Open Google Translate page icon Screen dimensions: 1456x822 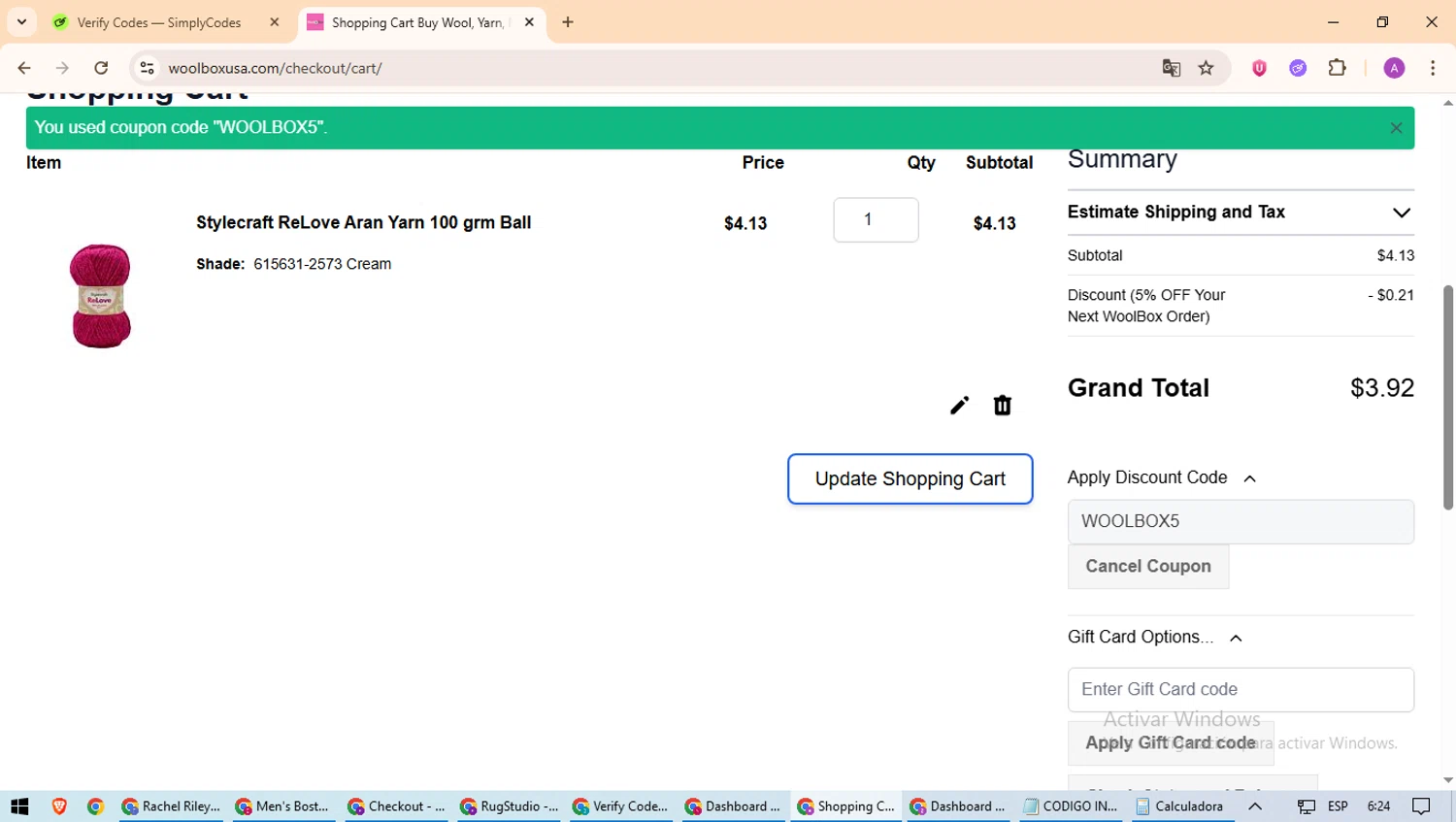pos(1172,68)
